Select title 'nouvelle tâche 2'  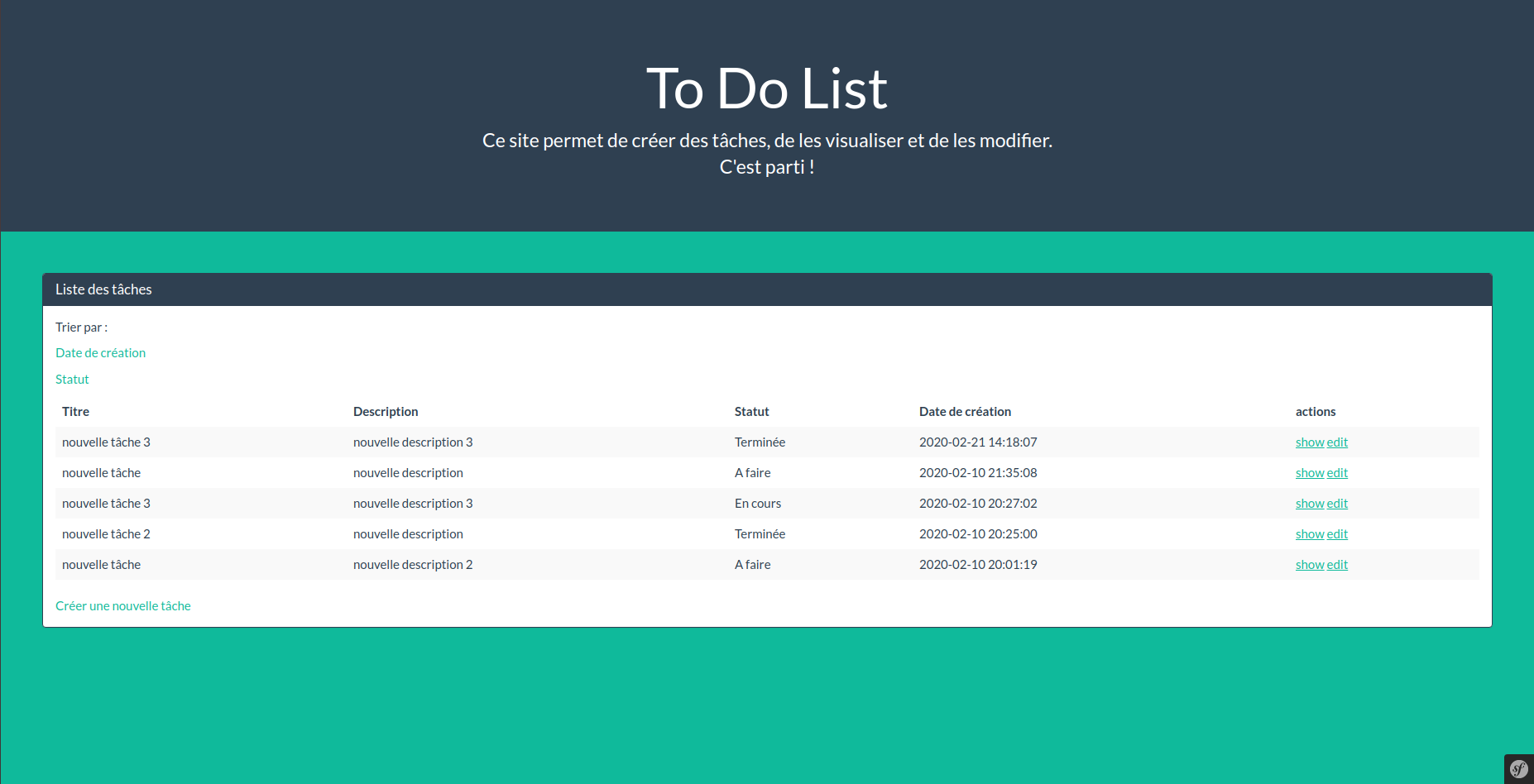click(x=106, y=534)
